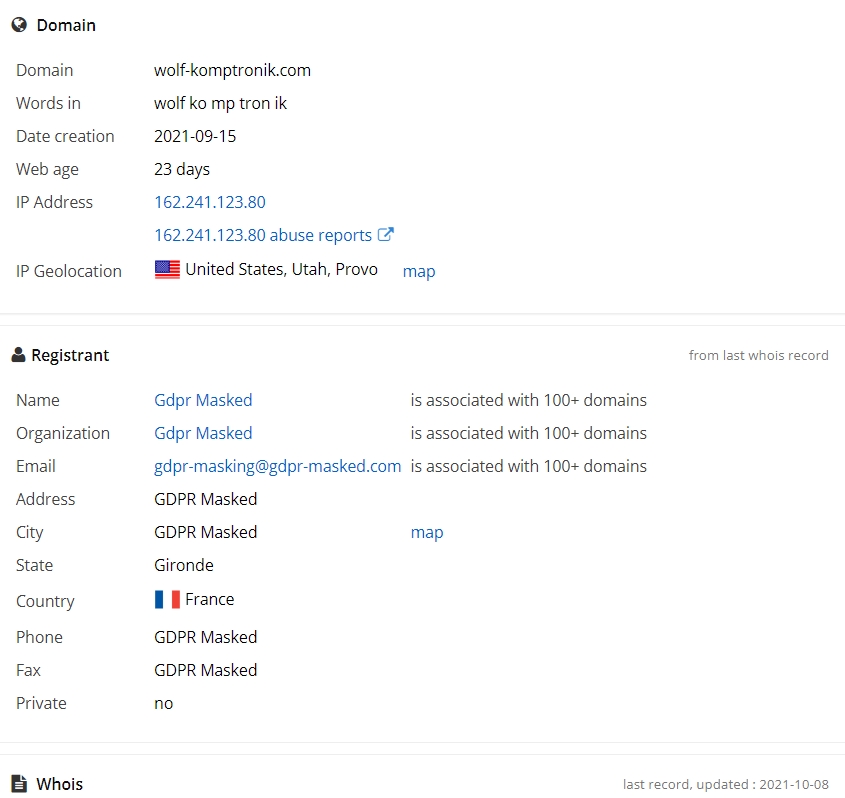Click the United States flag icon
The image size is (845, 798).
(x=167, y=269)
